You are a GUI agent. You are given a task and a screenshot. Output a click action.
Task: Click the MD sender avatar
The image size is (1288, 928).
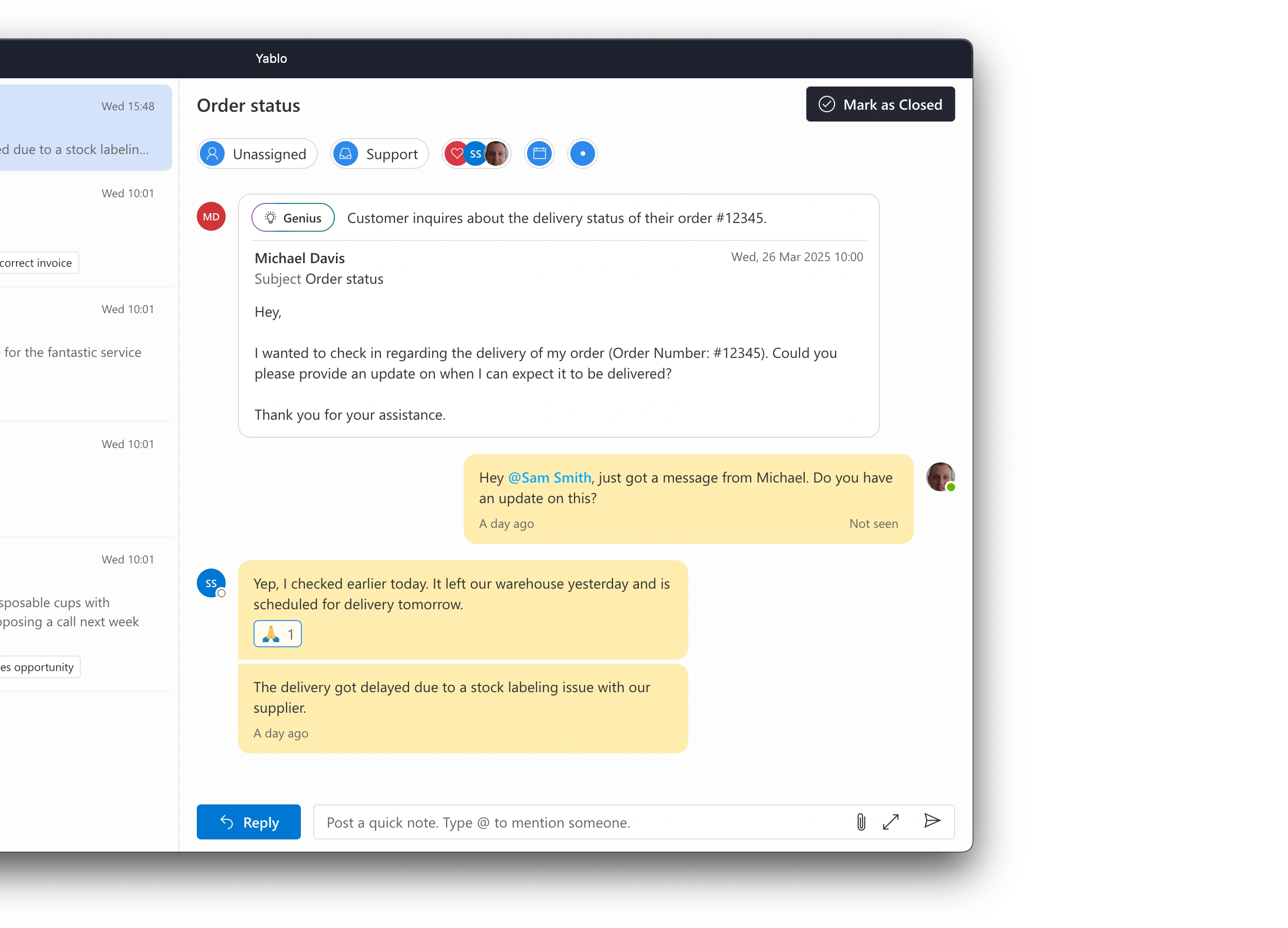pos(211,217)
